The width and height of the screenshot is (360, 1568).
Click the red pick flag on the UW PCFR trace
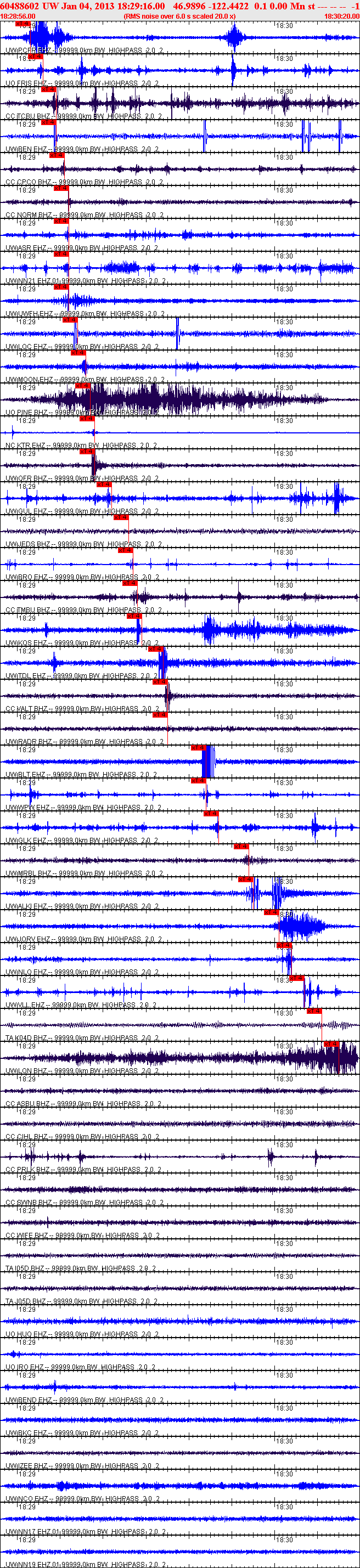[x=22, y=24]
